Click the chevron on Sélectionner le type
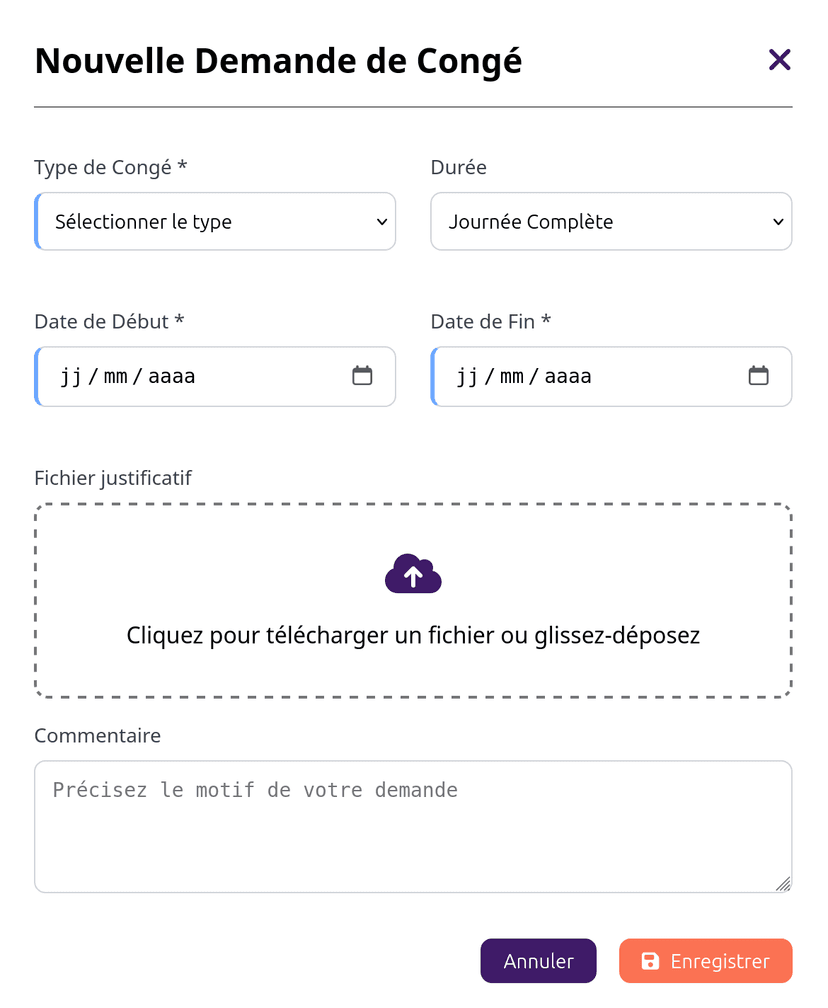828x1008 pixels. click(384, 221)
